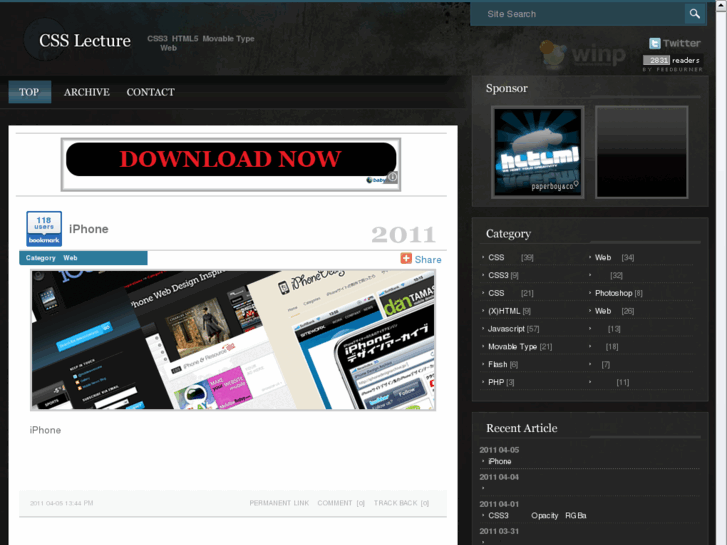The width and height of the screenshot is (727, 545).
Task: Click the winp logo
Action: 584,55
